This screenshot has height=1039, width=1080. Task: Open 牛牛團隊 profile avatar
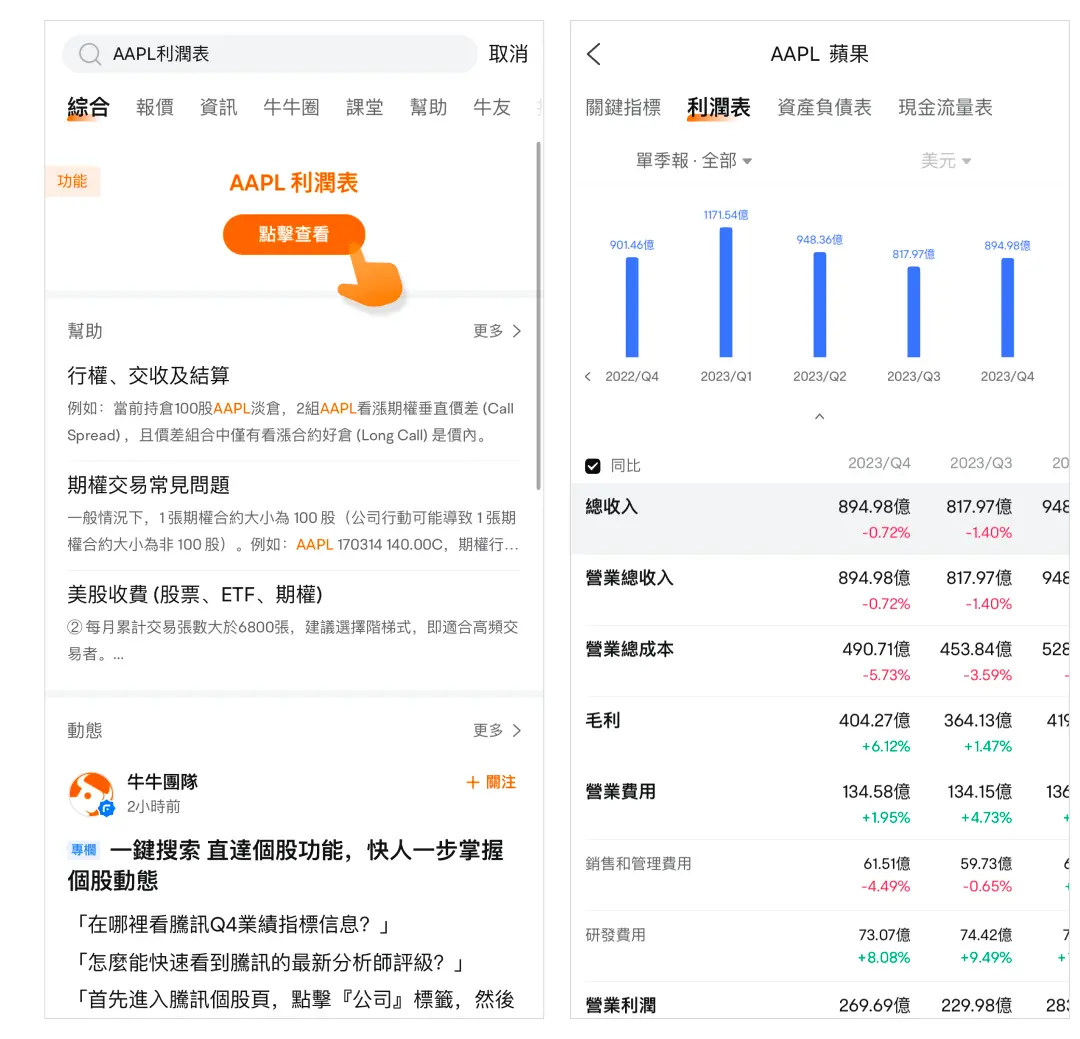(91, 794)
